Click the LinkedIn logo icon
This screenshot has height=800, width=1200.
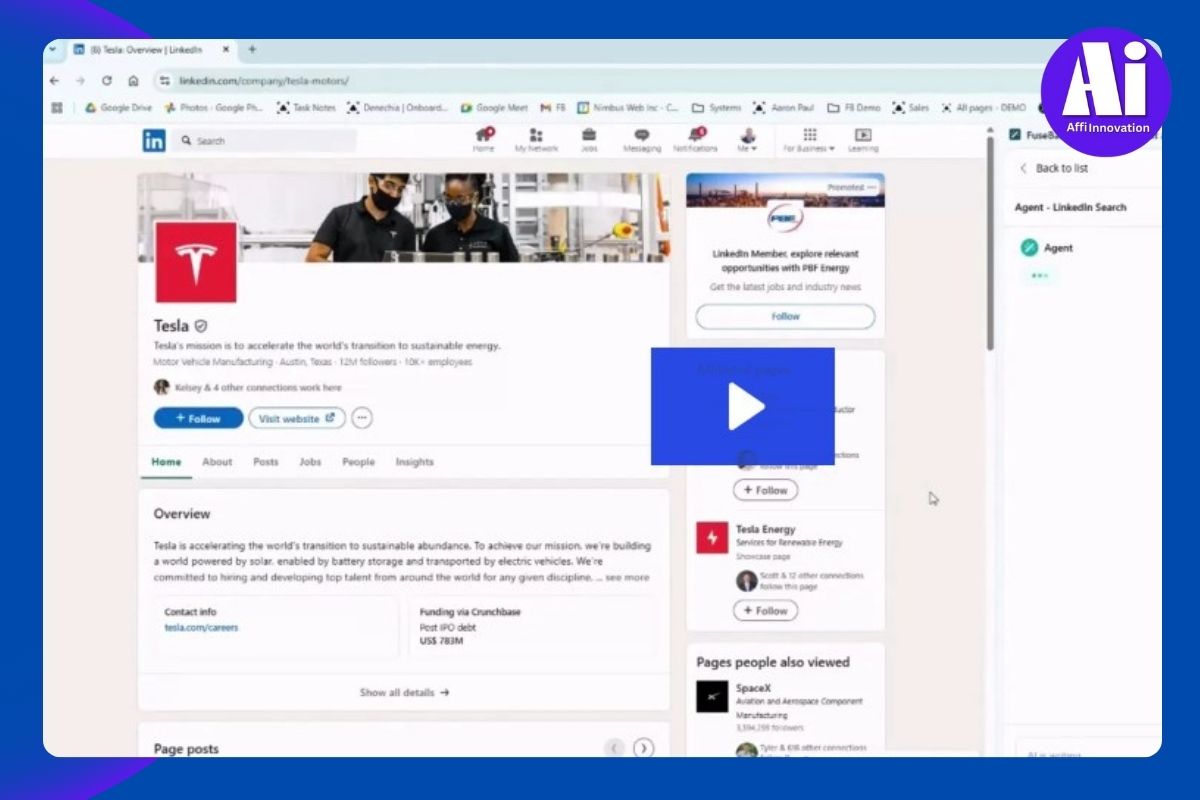153,141
